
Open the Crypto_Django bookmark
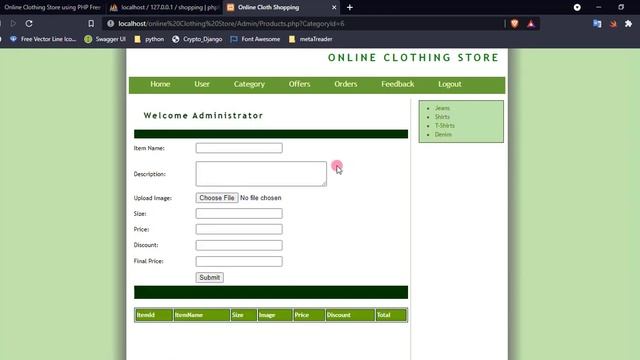coord(197,39)
